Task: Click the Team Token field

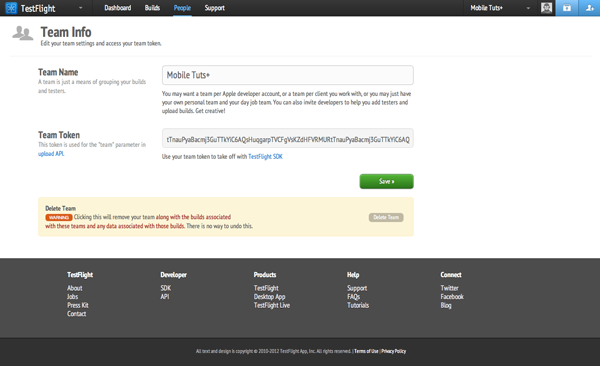Action: 288,138
